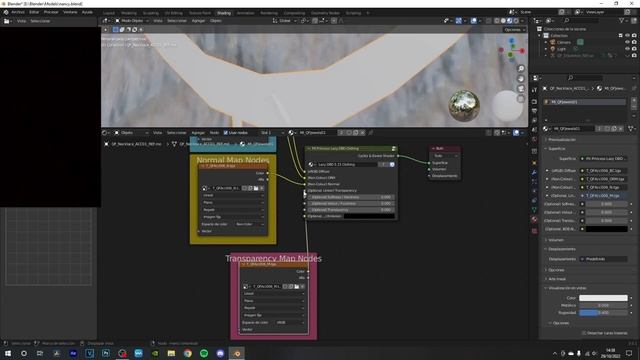The image size is (640, 360).
Task: Select Light in the outliner
Action: tap(562, 49)
